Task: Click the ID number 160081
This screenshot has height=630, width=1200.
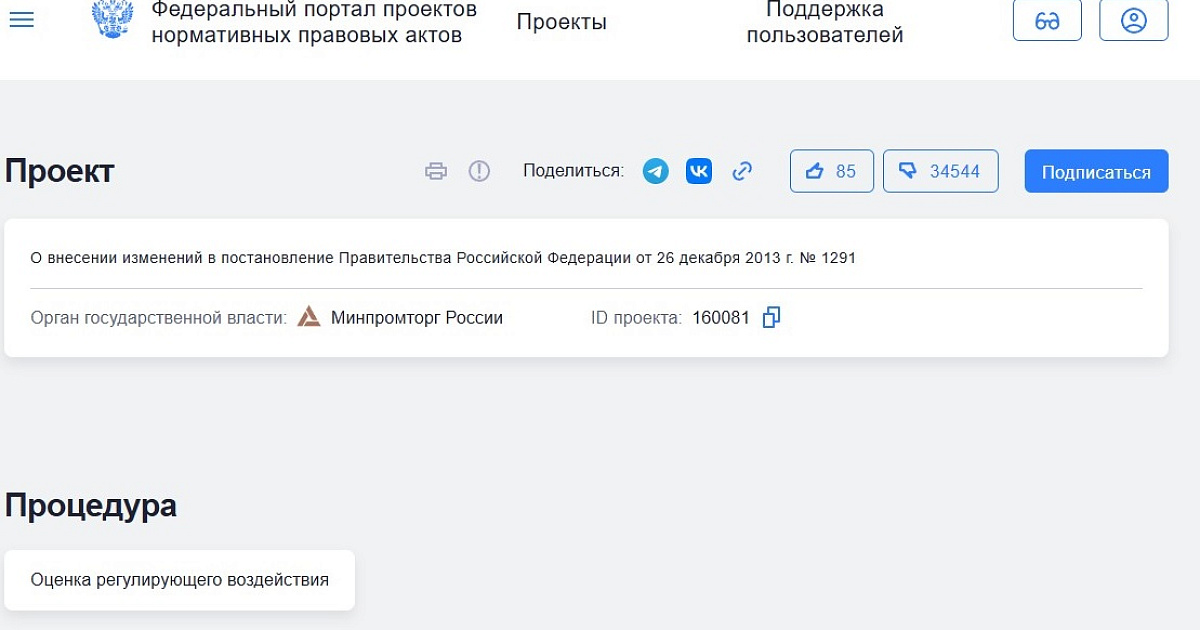Action: click(721, 318)
